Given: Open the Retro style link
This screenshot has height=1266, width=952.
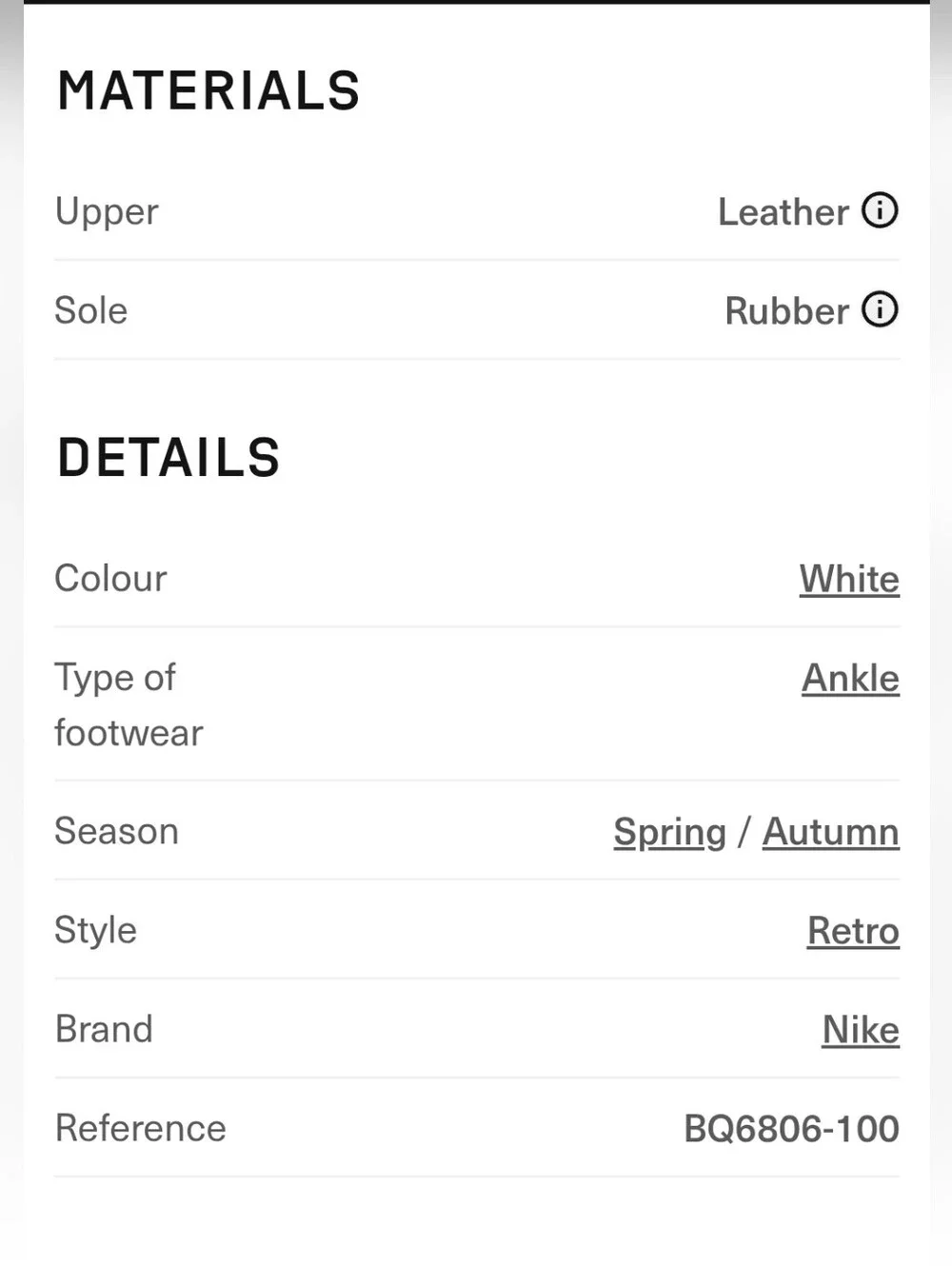Looking at the screenshot, I should coord(853,930).
